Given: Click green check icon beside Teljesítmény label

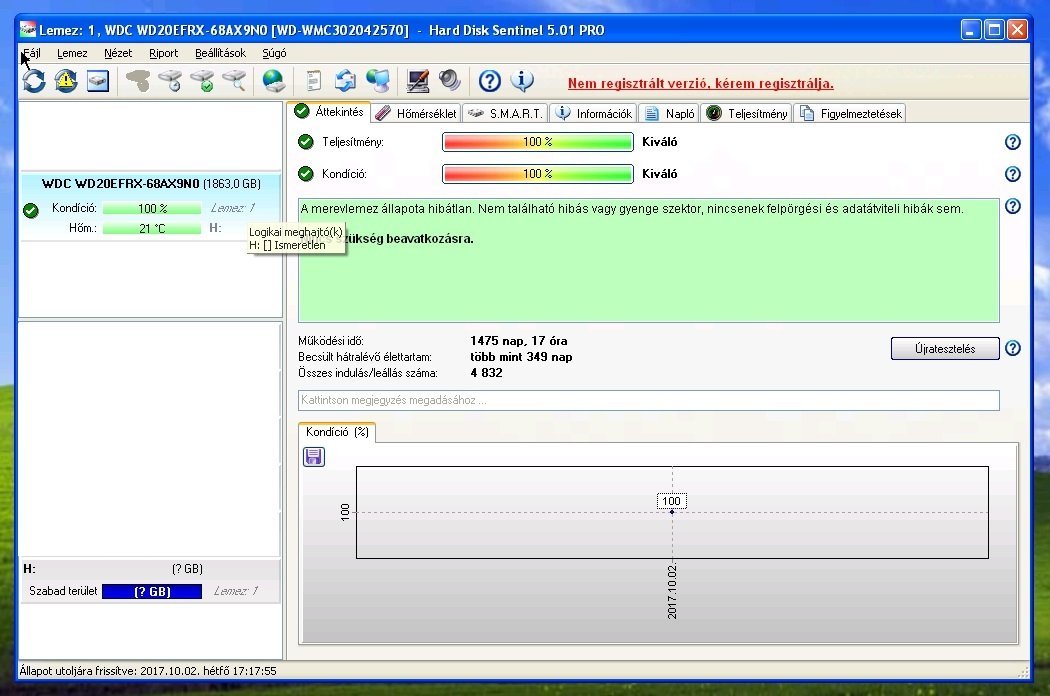Looking at the screenshot, I should click(x=305, y=142).
